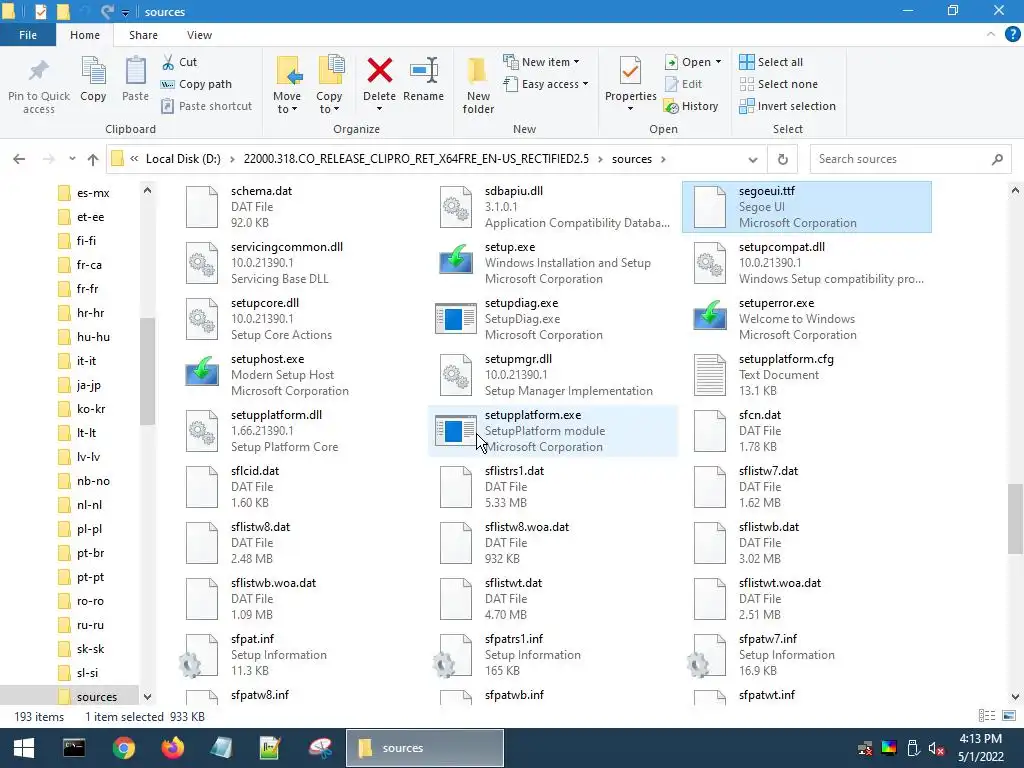Screen dimensions: 1024x768
Task: Click the 22000.318 folder breadcrumb
Action: coord(416,159)
